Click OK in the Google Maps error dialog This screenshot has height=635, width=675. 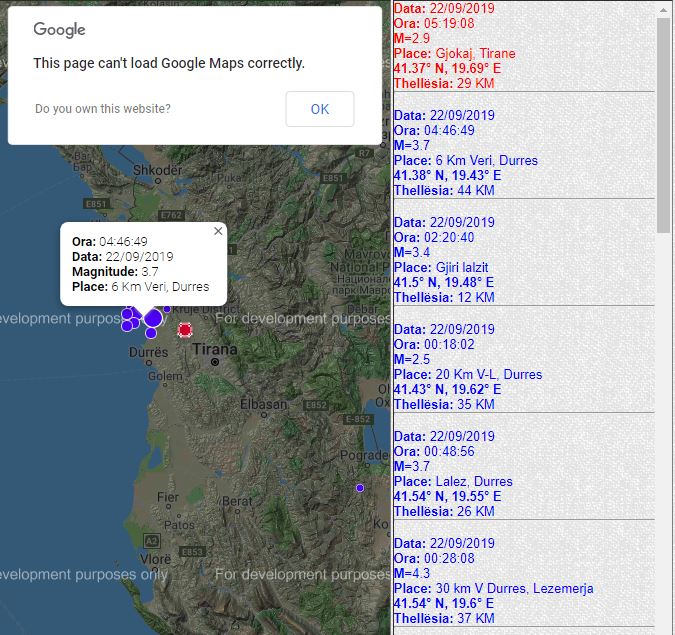320,109
